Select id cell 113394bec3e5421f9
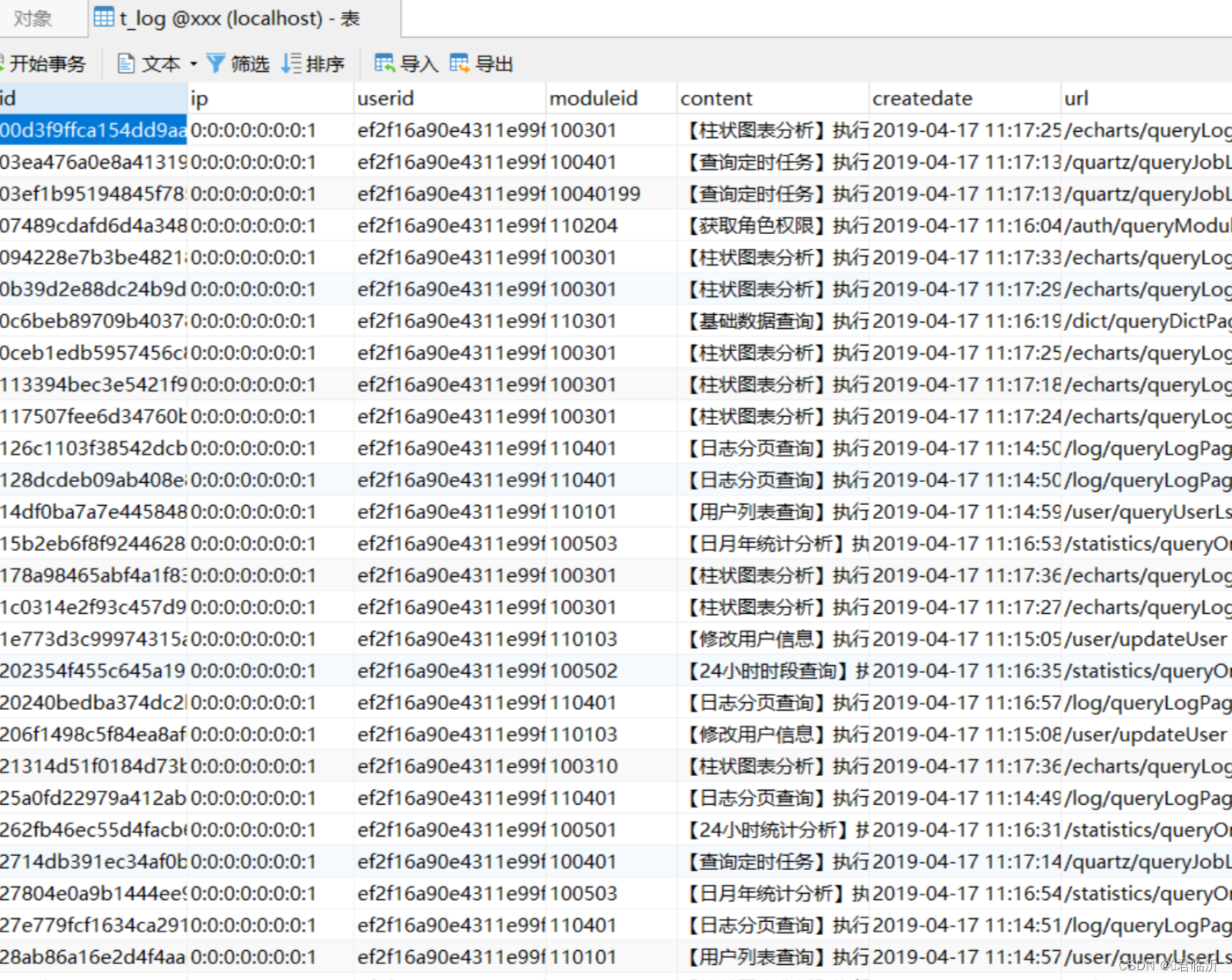This screenshot has height=980, width=1232. (x=93, y=384)
